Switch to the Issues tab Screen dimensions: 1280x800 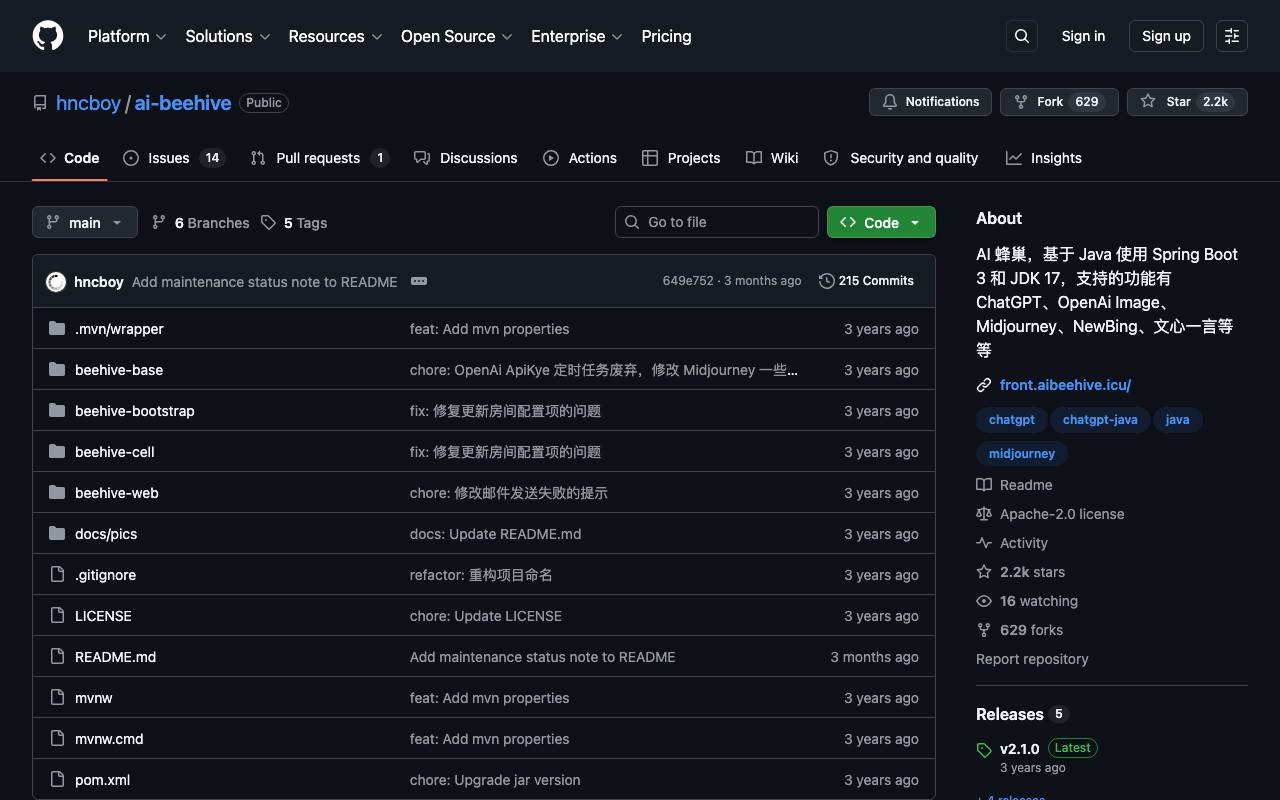pyautogui.click(x=174, y=158)
